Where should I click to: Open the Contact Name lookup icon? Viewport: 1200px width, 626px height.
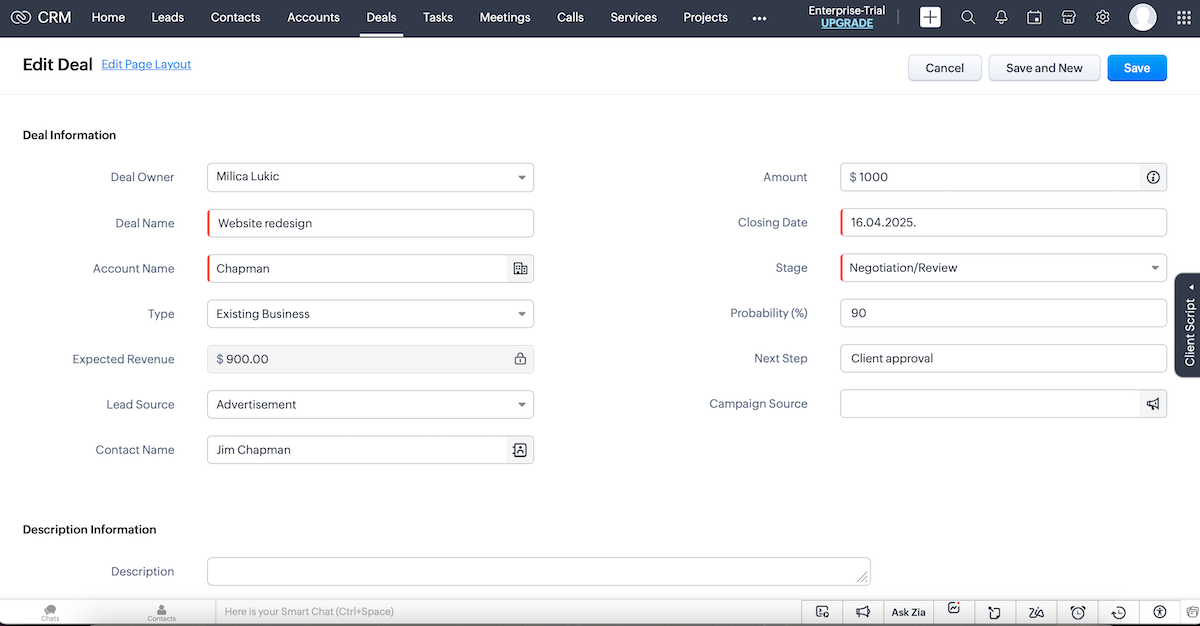point(520,450)
